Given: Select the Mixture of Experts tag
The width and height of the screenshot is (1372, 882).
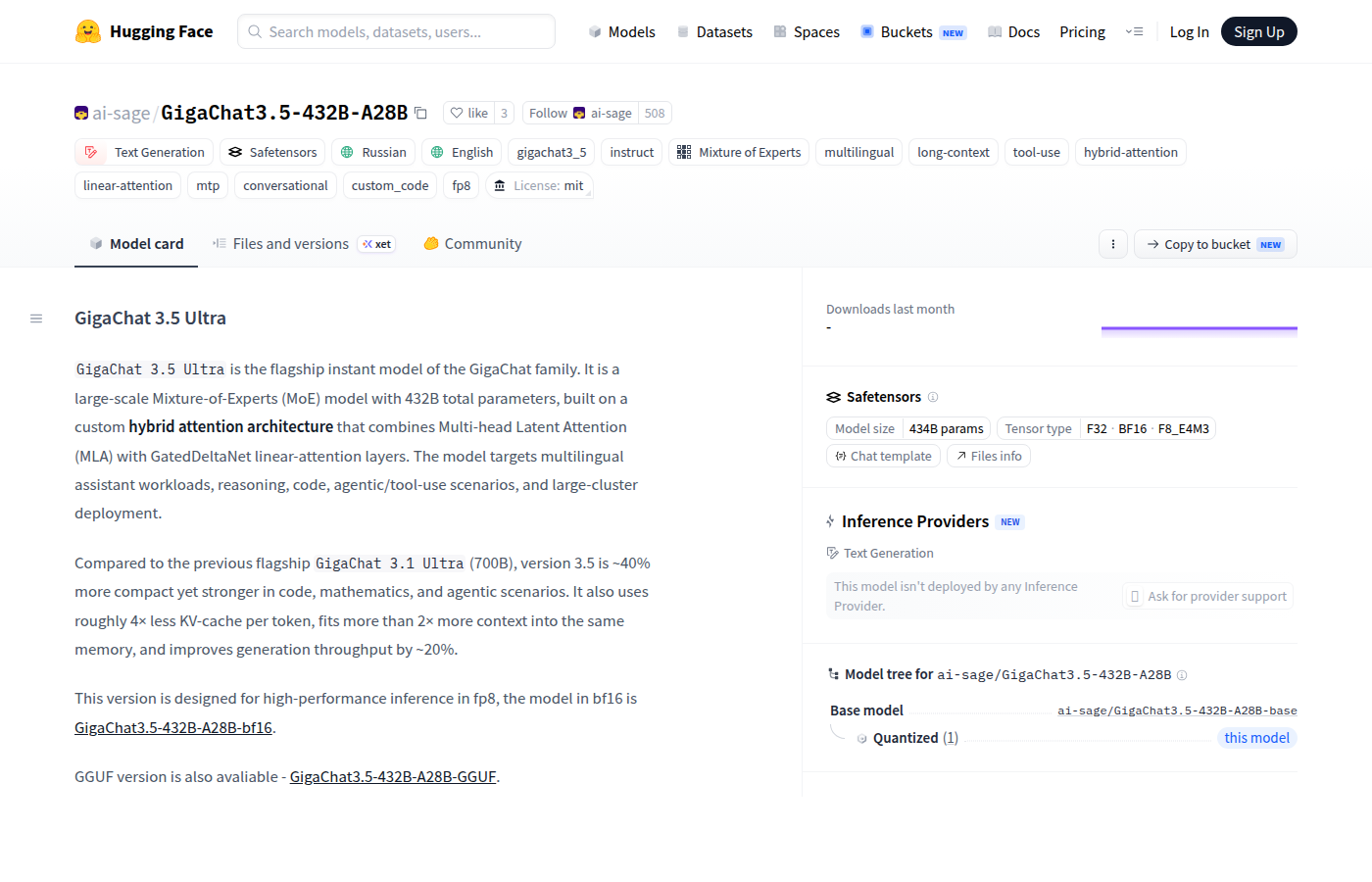Looking at the screenshot, I should pos(739,152).
